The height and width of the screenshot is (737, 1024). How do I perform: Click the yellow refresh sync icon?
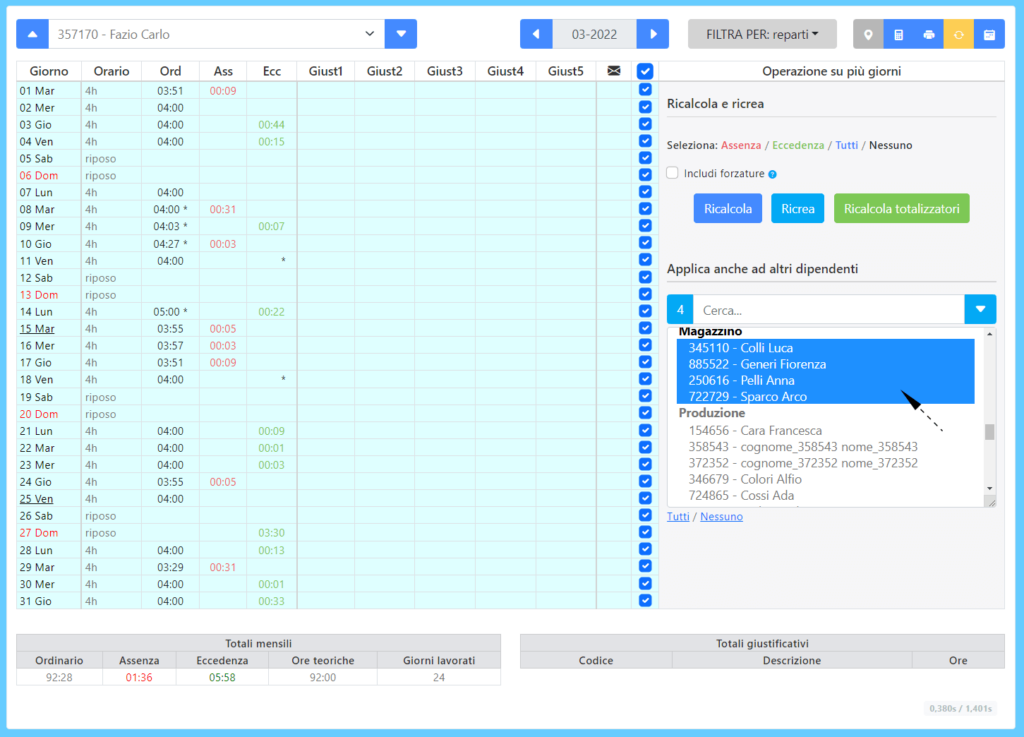coord(959,35)
